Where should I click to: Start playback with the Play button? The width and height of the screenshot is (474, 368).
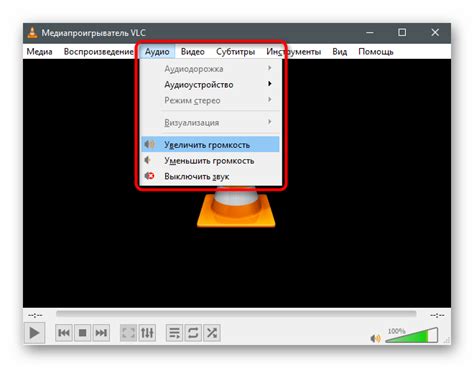[x=34, y=332]
